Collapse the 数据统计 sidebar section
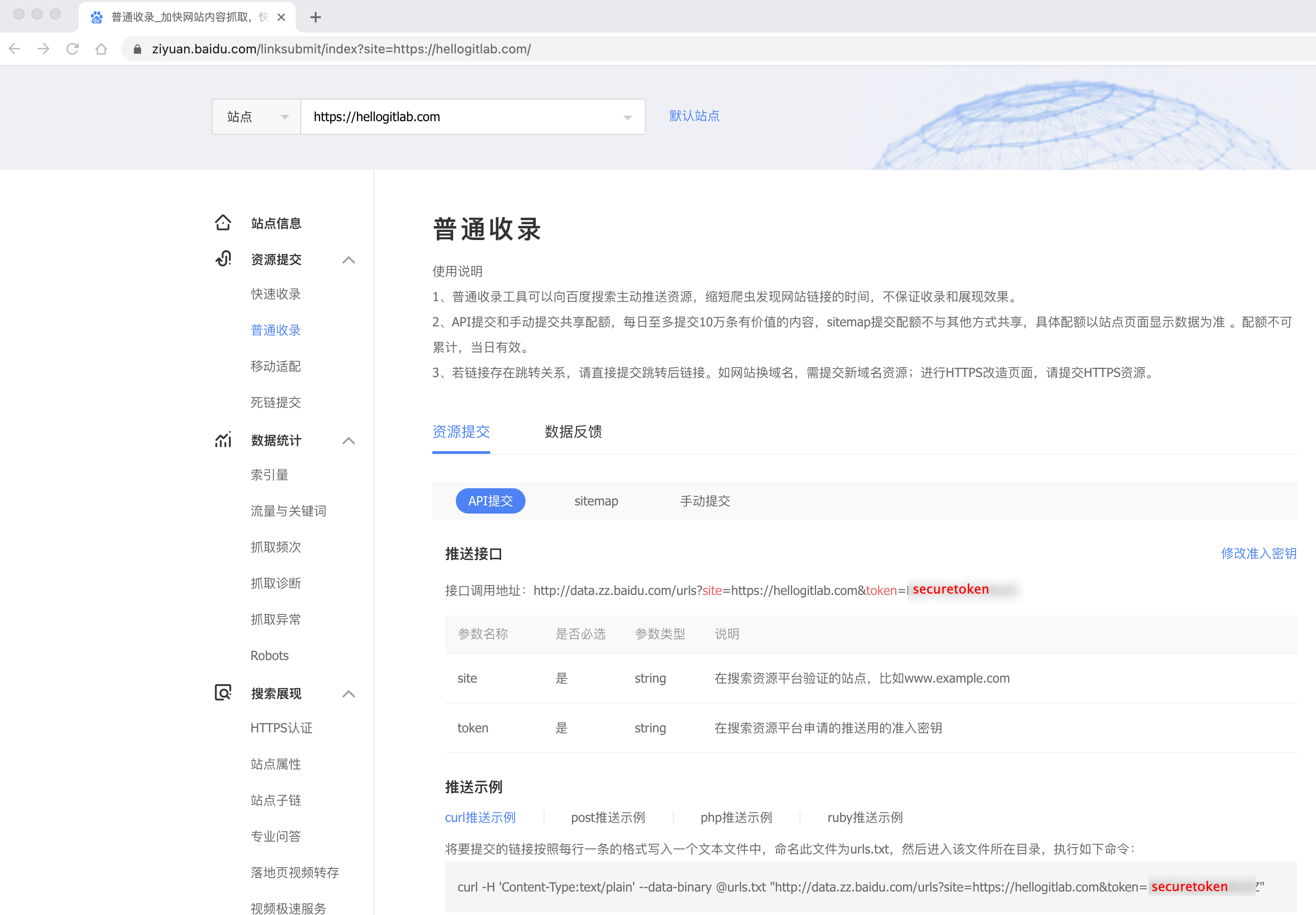This screenshot has height=915, width=1316. coord(349,441)
